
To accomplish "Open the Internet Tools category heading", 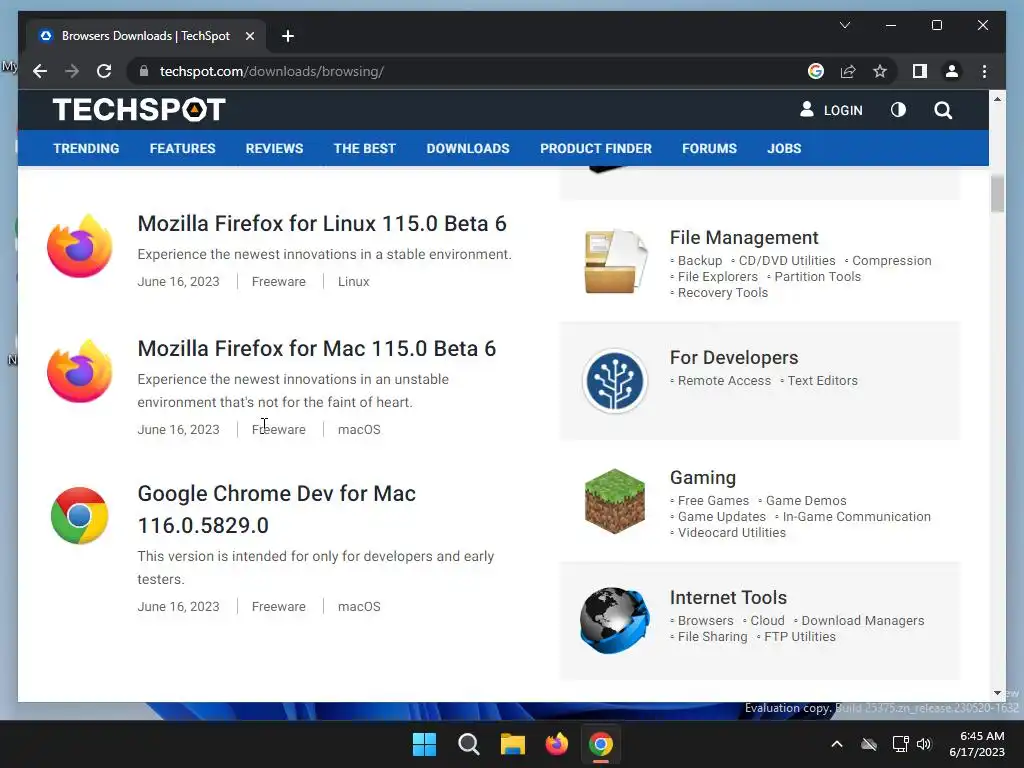I will tap(728, 598).
